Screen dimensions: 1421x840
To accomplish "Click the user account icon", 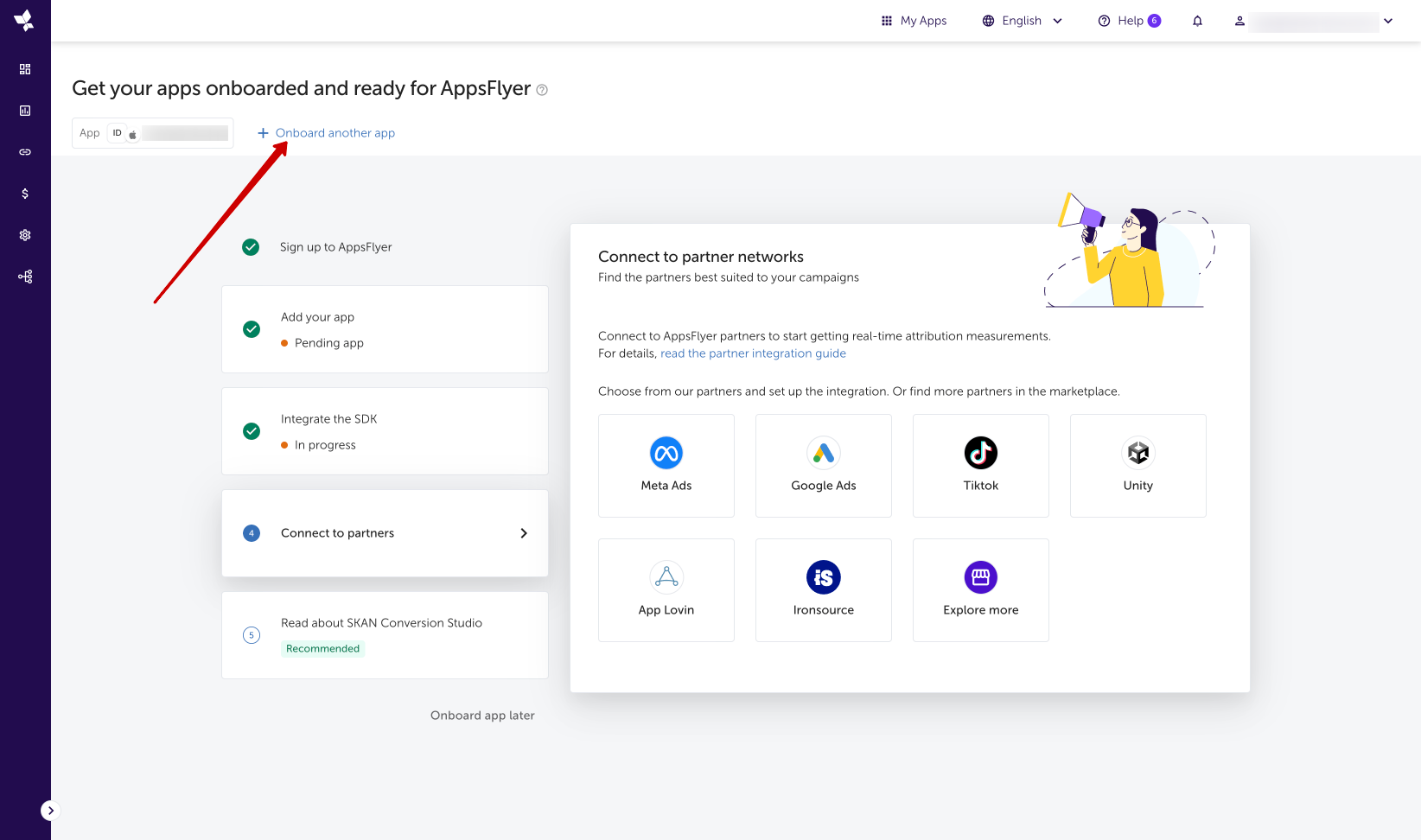I will 1239,21.
